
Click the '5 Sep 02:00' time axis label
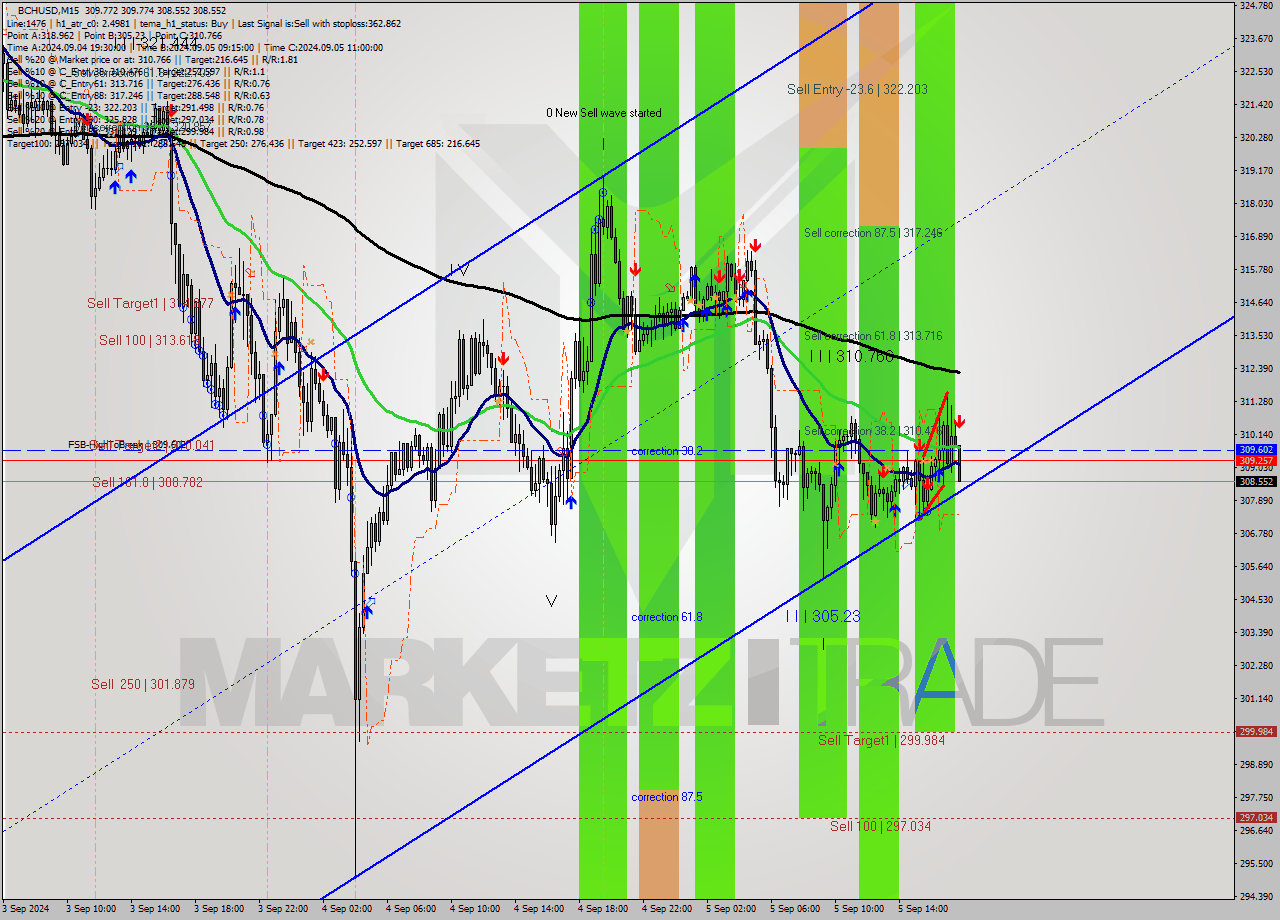click(731, 909)
